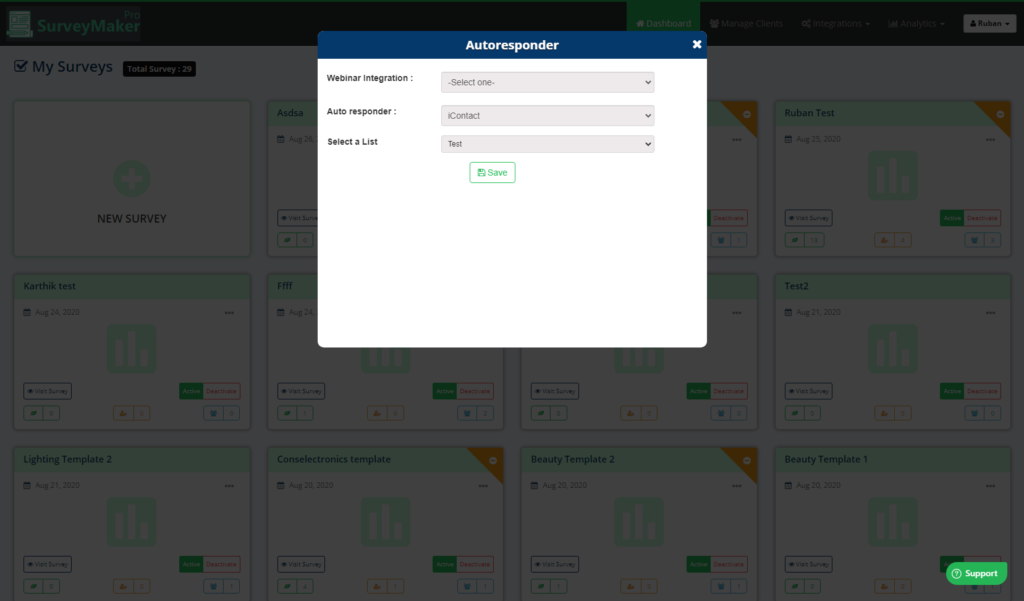Click the bar chart icon on Karthik test card
This screenshot has width=1024, height=601.
(132, 349)
